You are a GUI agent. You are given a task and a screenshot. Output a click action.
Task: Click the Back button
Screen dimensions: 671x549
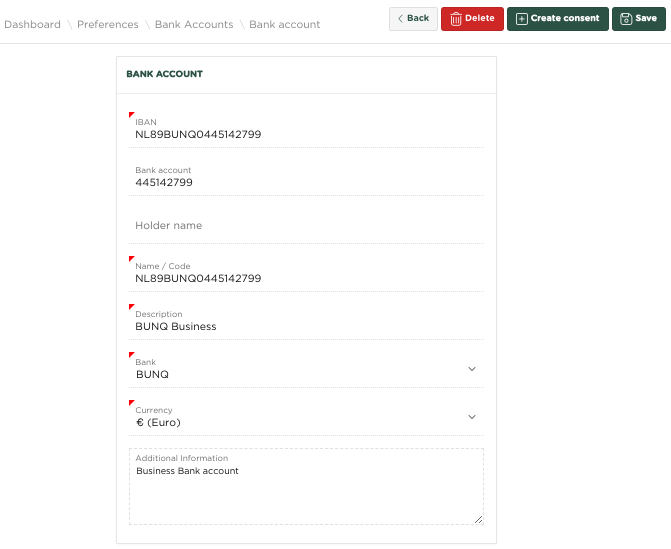tap(413, 19)
